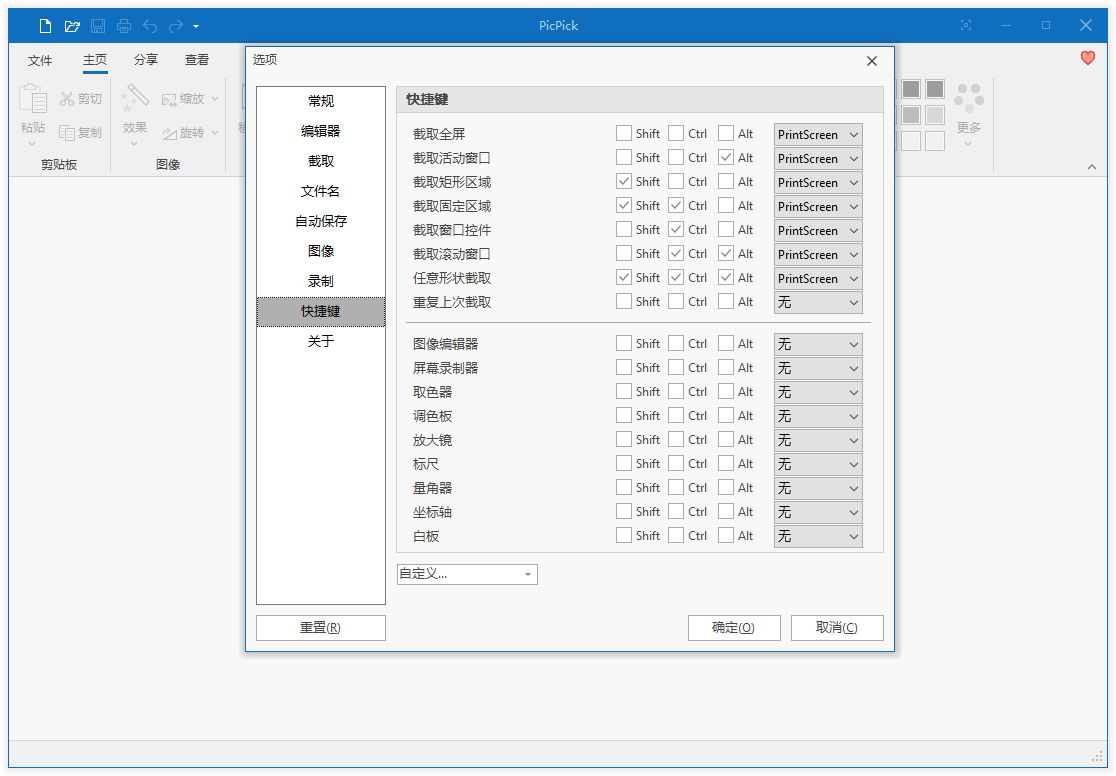The width and height of the screenshot is (1116, 776).
Task: Uncheck Shift for 任意形状截取 hotkey
Action: pos(622,277)
